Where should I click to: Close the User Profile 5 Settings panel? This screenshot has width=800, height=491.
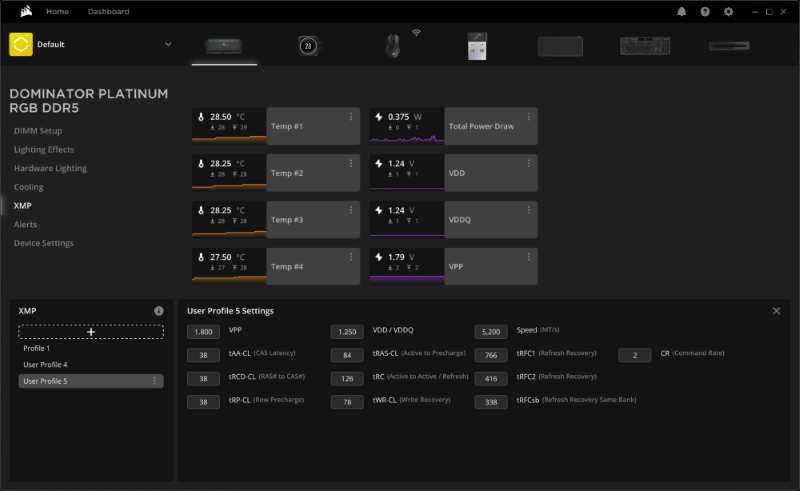point(776,311)
